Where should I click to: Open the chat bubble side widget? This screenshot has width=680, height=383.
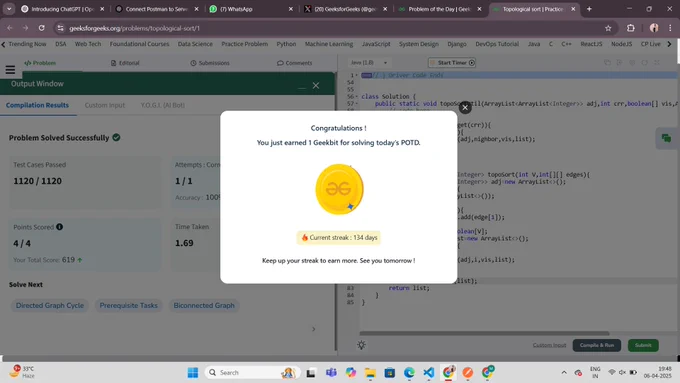667,138
